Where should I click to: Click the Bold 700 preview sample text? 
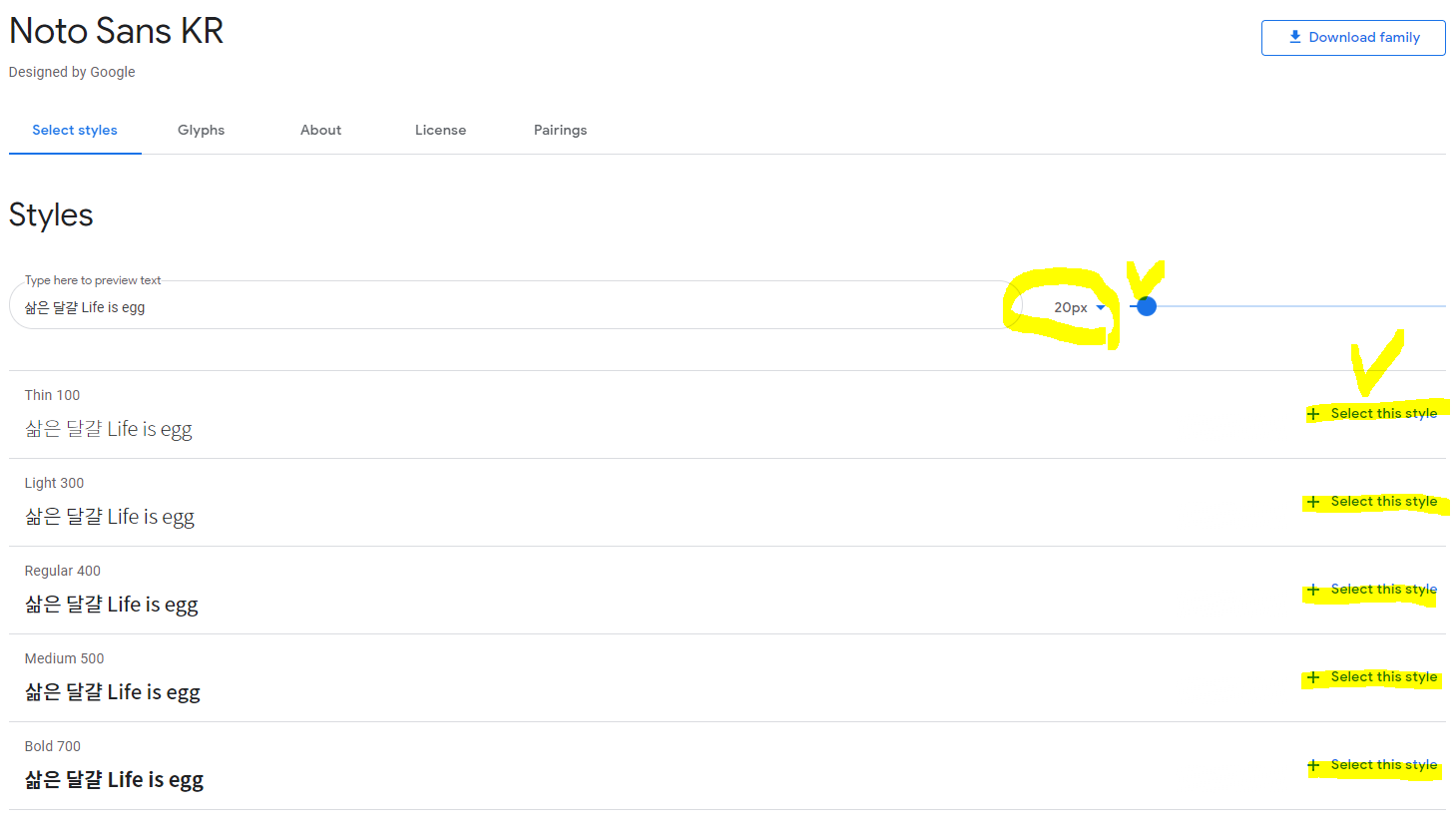point(114,780)
